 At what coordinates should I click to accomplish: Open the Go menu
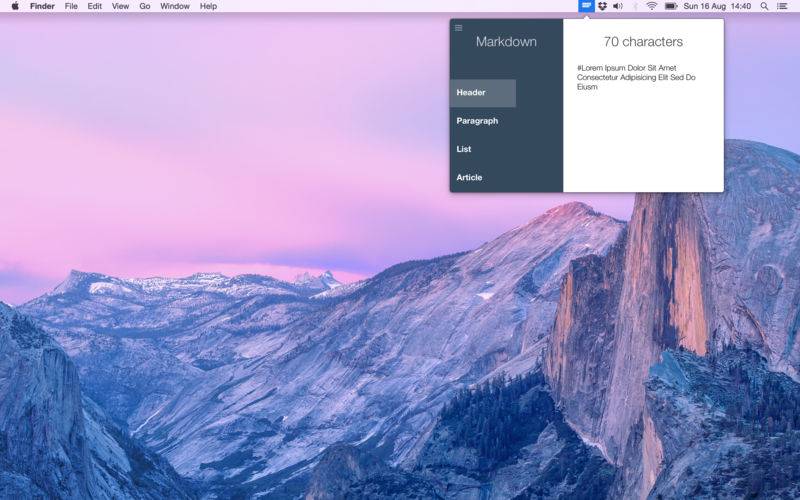(145, 6)
